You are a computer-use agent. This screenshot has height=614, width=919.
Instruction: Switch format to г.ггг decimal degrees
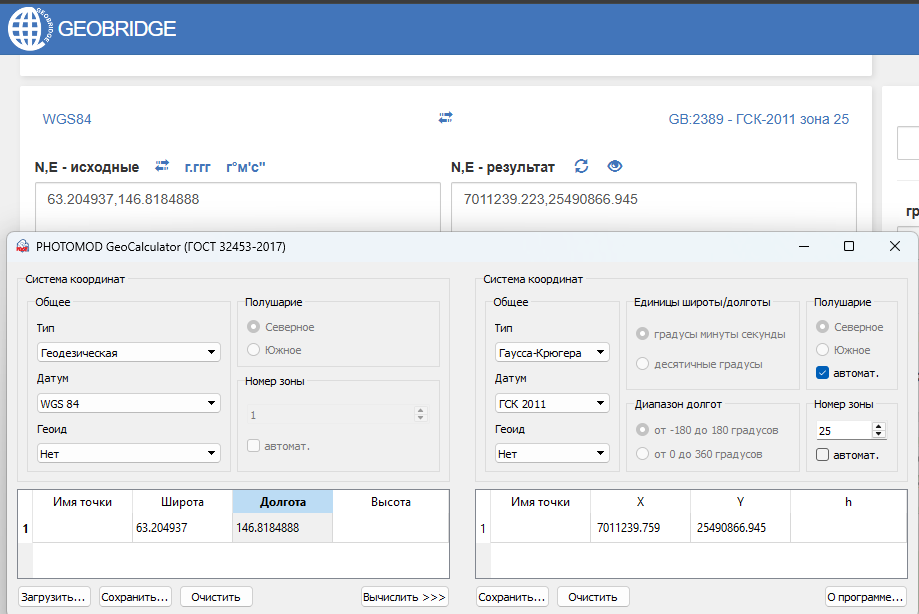(198, 166)
